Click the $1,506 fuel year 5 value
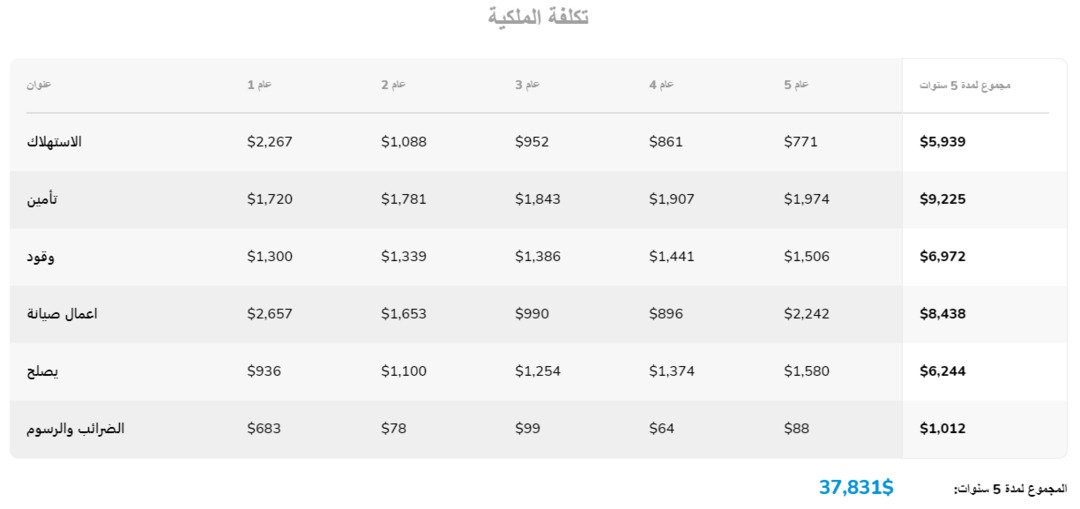This screenshot has height=509, width=1080. pos(806,257)
